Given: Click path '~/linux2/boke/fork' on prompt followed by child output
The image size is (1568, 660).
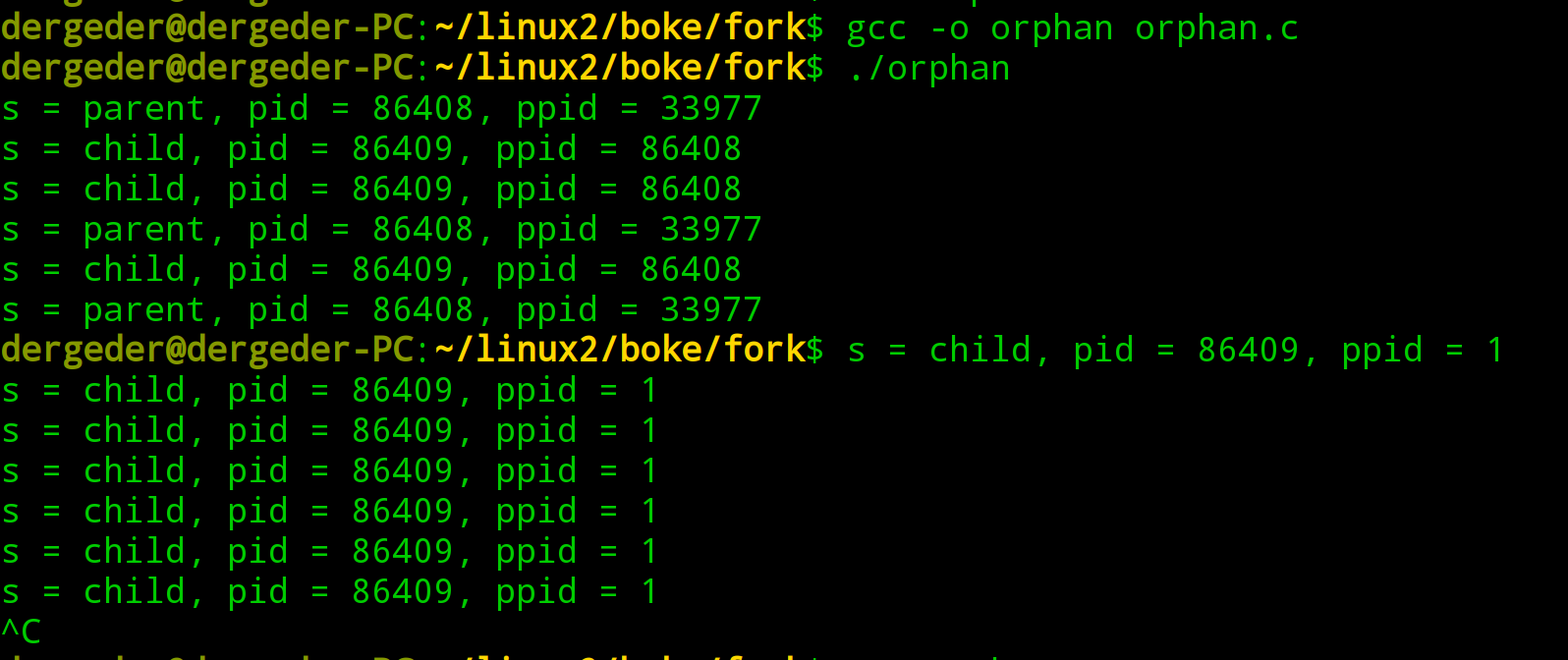Looking at the screenshot, I should tap(621, 350).
